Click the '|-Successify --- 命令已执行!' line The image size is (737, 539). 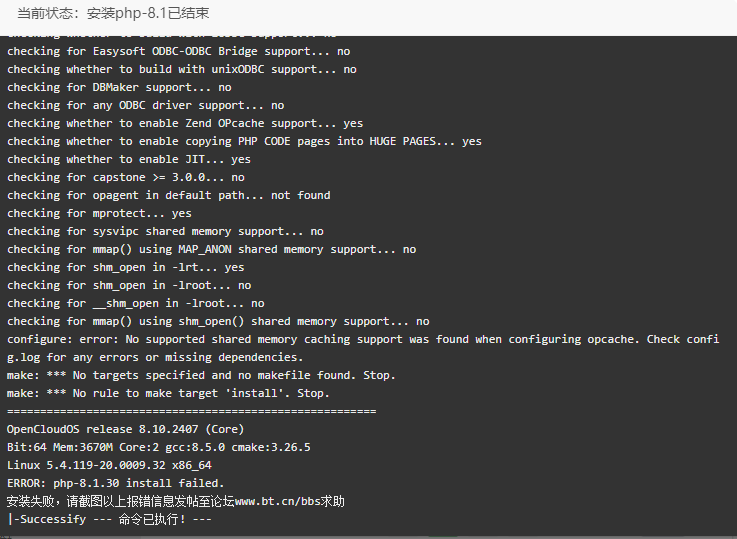(x=109, y=519)
